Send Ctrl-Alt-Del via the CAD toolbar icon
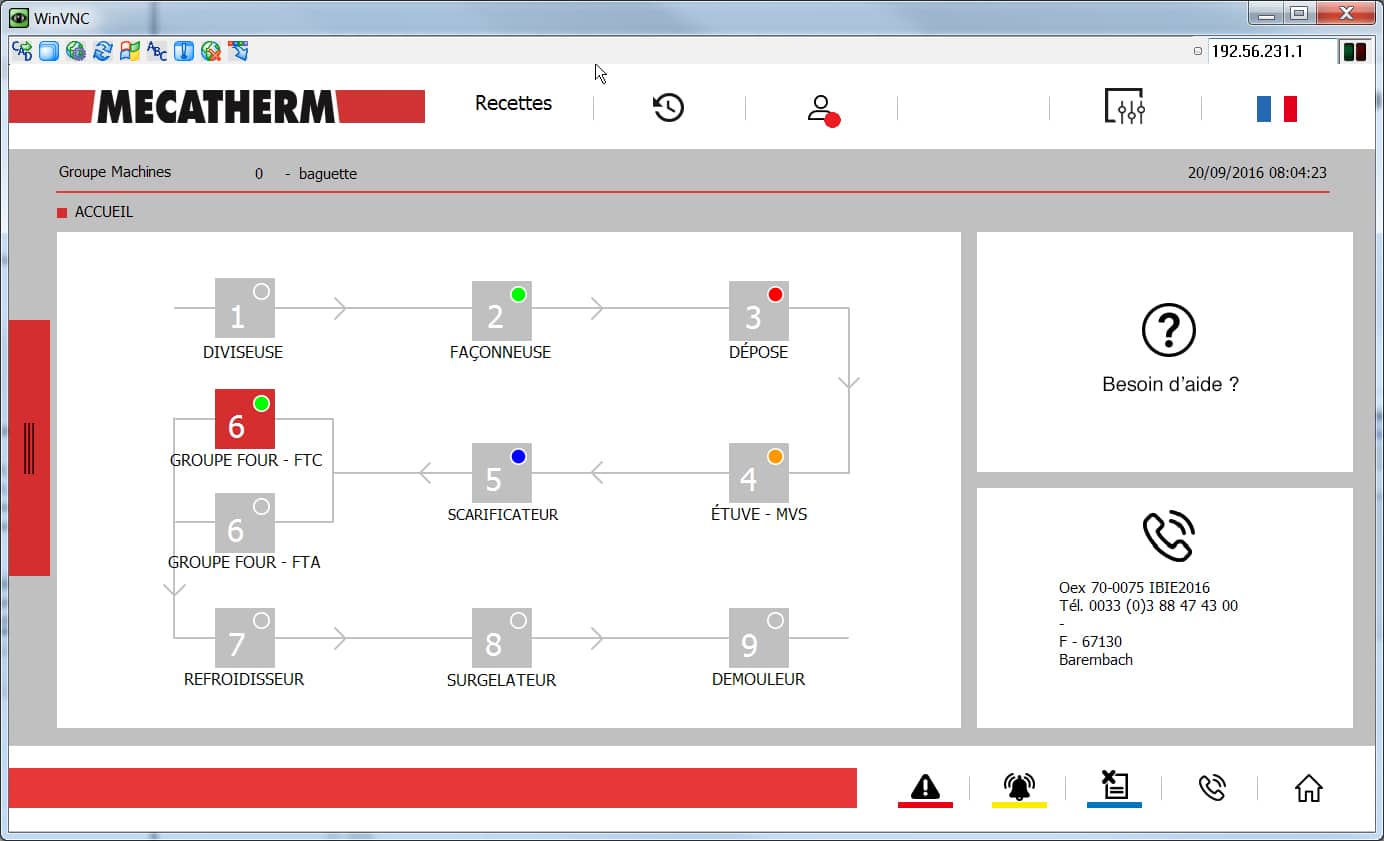Screen dimensions: 1384x841 22,51
